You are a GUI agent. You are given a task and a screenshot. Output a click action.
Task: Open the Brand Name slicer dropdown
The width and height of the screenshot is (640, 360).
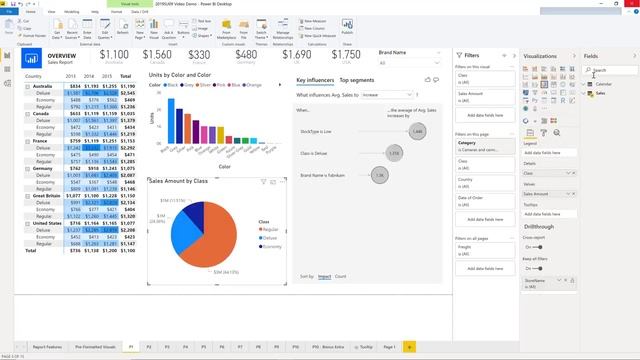point(437,63)
